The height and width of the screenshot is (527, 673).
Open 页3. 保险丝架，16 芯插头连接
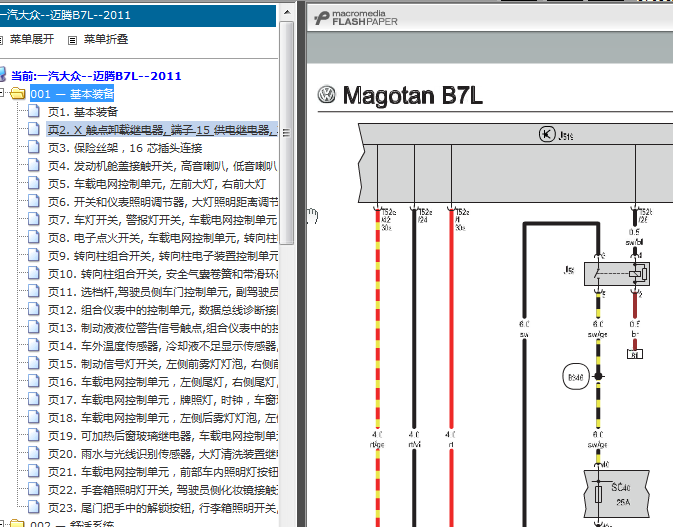tap(125, 148)
